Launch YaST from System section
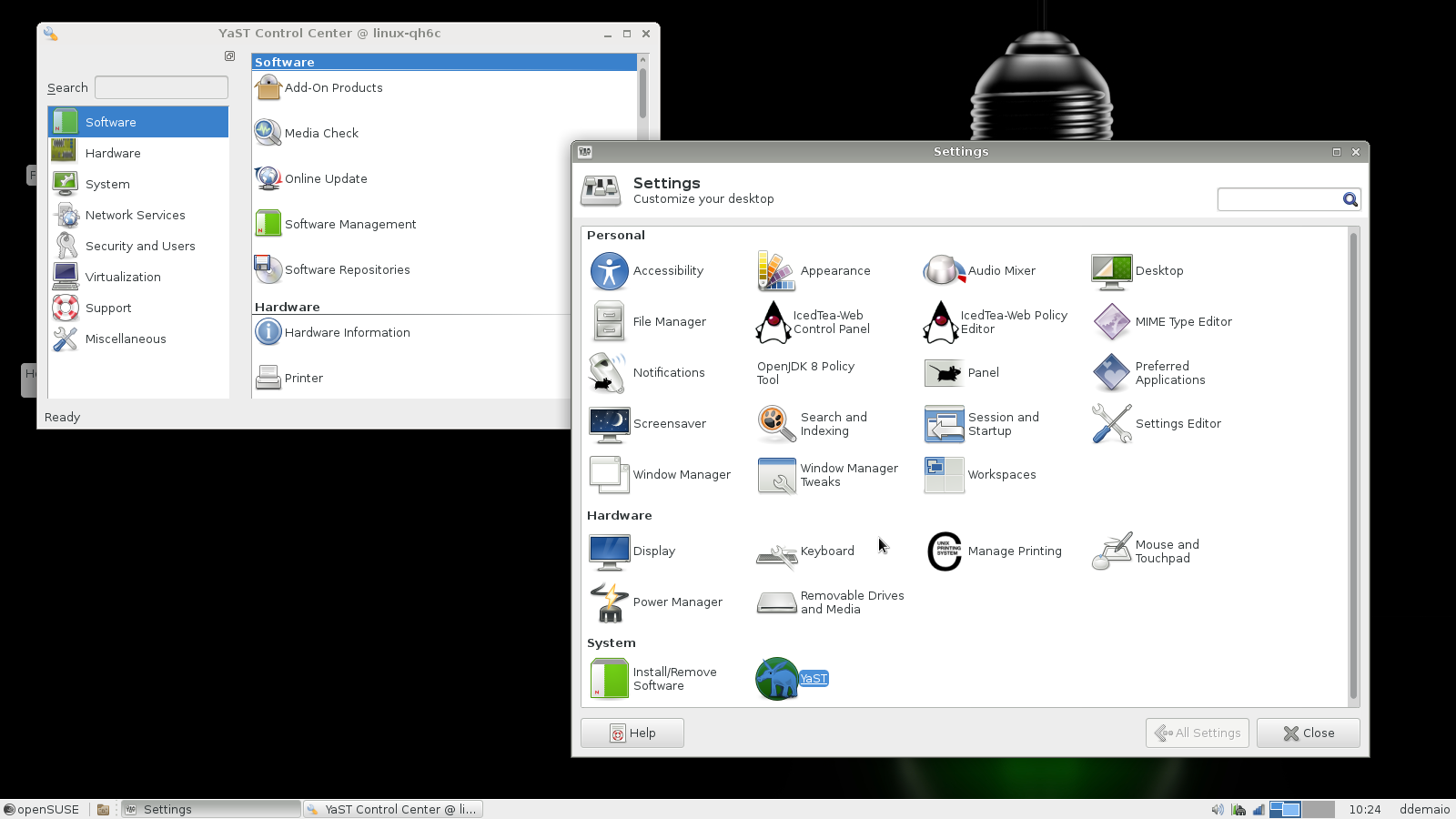Image resolution: width=1456 pixels, height=819 pixels. (777, 679)
